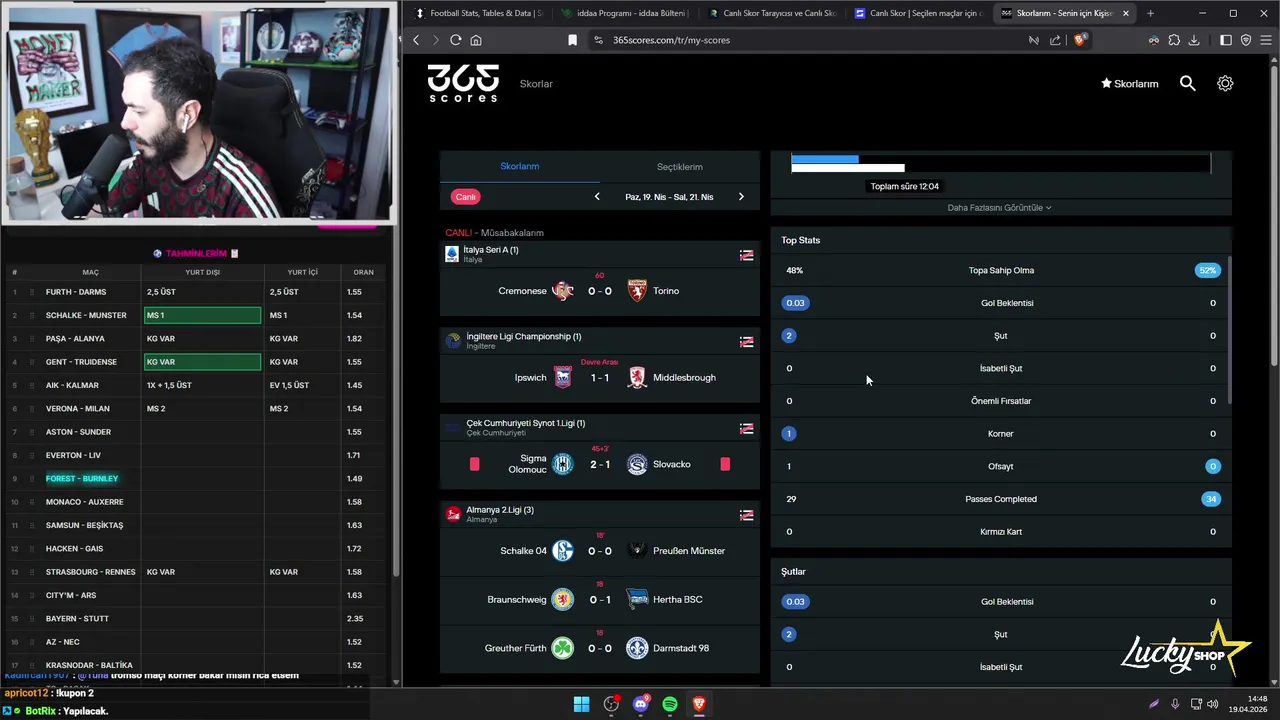Expand Daha Fazlasını Görüntüle
1280x720 pixels.
(x=999, y=208)
